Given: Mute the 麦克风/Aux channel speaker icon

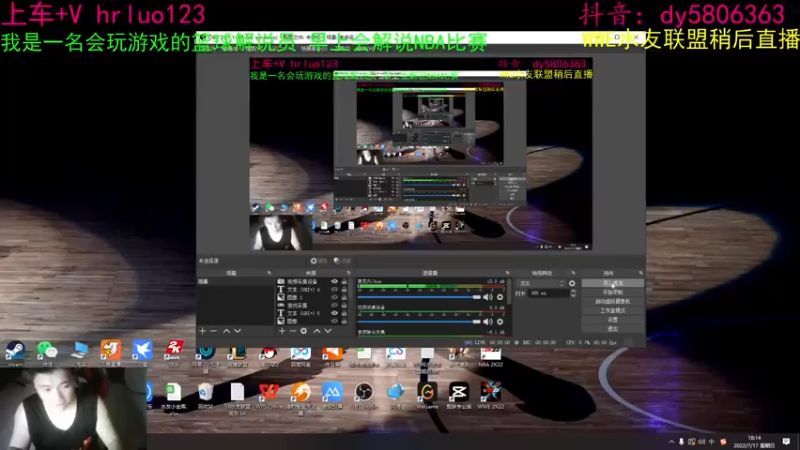Looking at the screenshot, I should click(488, 297).
